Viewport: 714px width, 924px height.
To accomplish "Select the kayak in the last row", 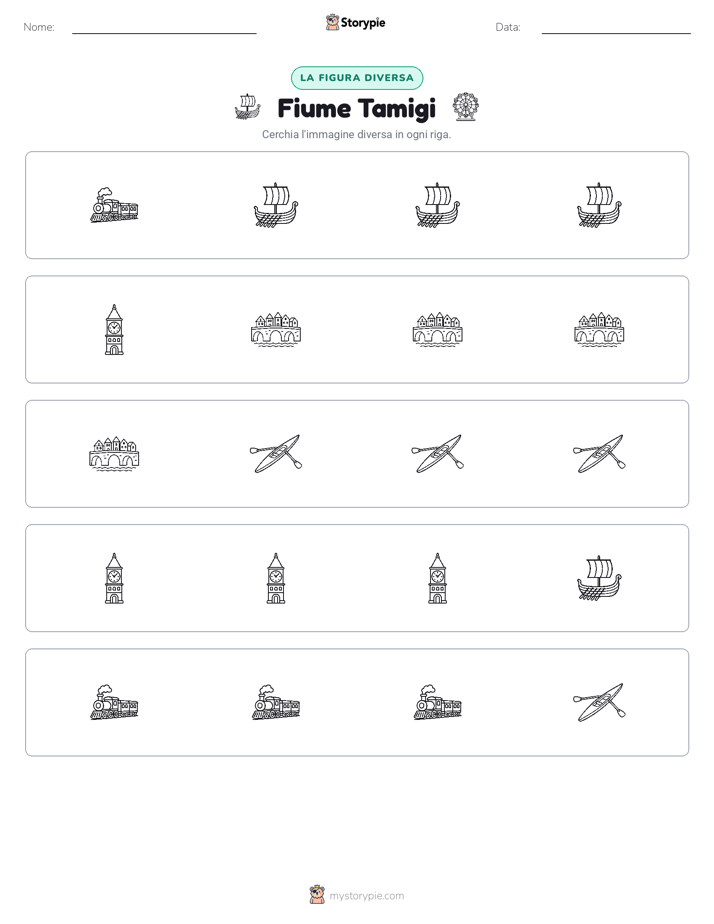I will coord(599,702).
